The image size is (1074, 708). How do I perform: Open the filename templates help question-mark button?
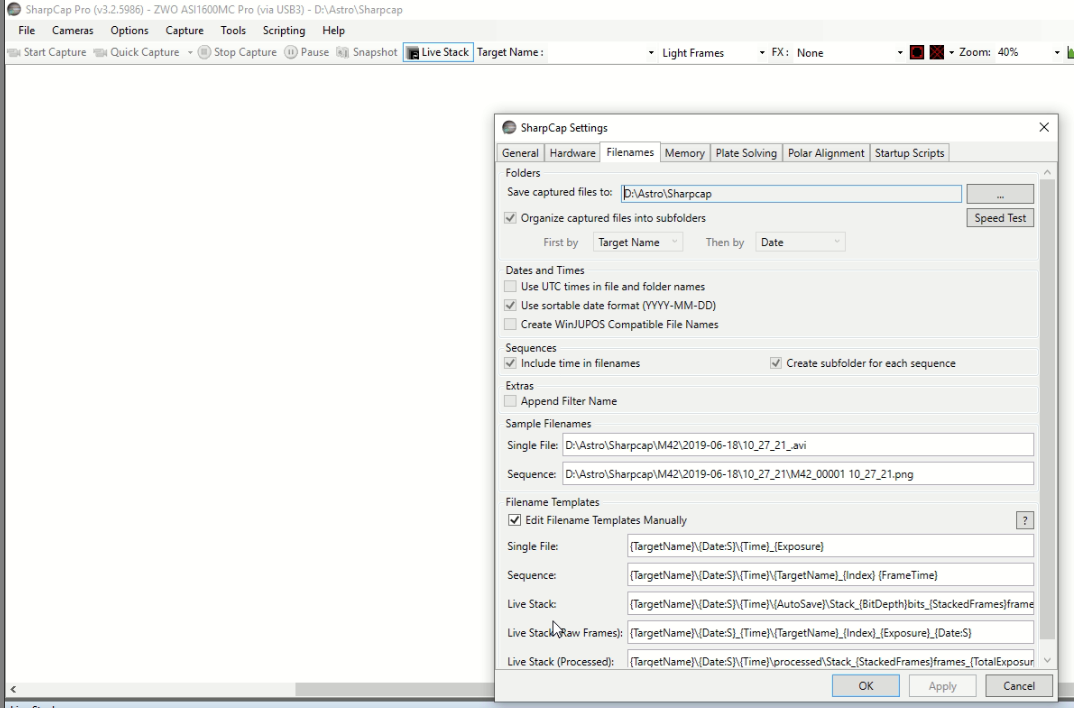[1025, 520]
